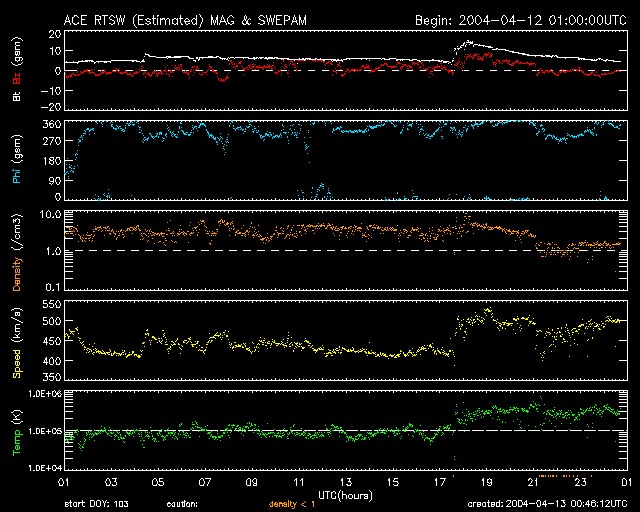Image resolution: width=640 pixels, height=512 pixels.
Task: Click the "1.0E+06" tick on Temp plot
Action: click(x=45, y=394)
